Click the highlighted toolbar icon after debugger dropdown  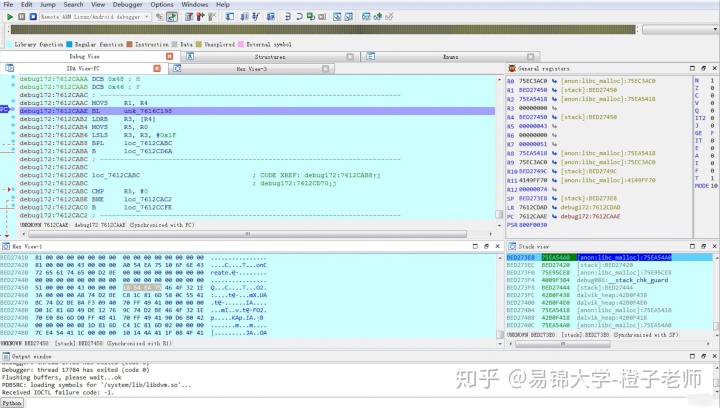coord(172,17)
